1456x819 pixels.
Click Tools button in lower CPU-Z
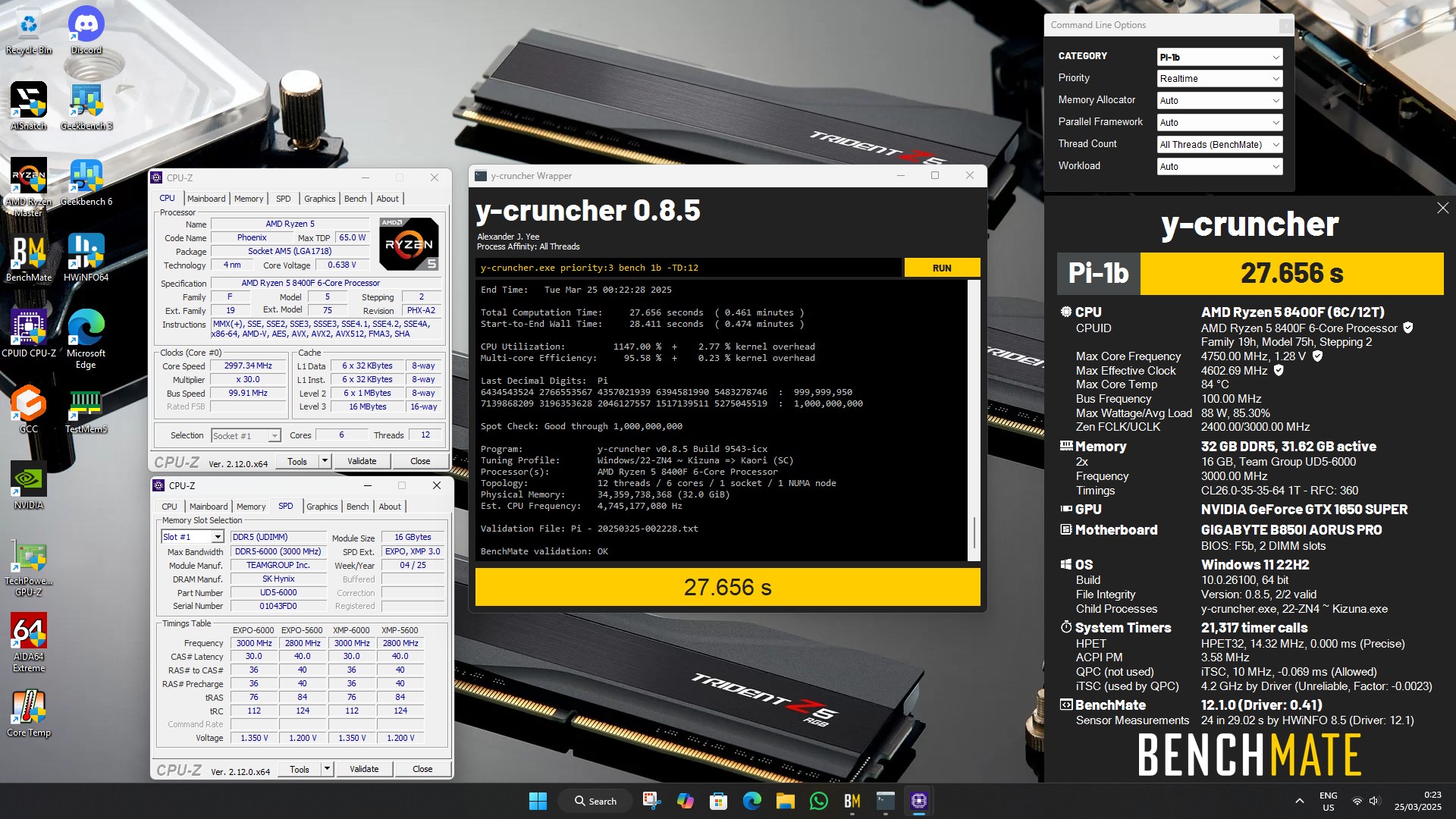(x=300, y=769)
